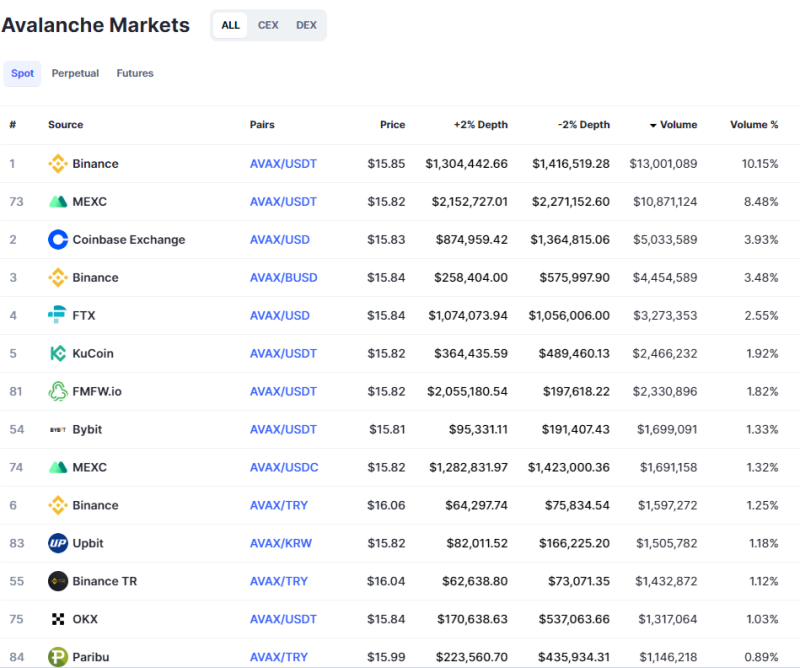800x668 pixels.
Task: Click the Binance logo in AVAX/USDT row
Action: pyautogui.click(x=58, y=164)
